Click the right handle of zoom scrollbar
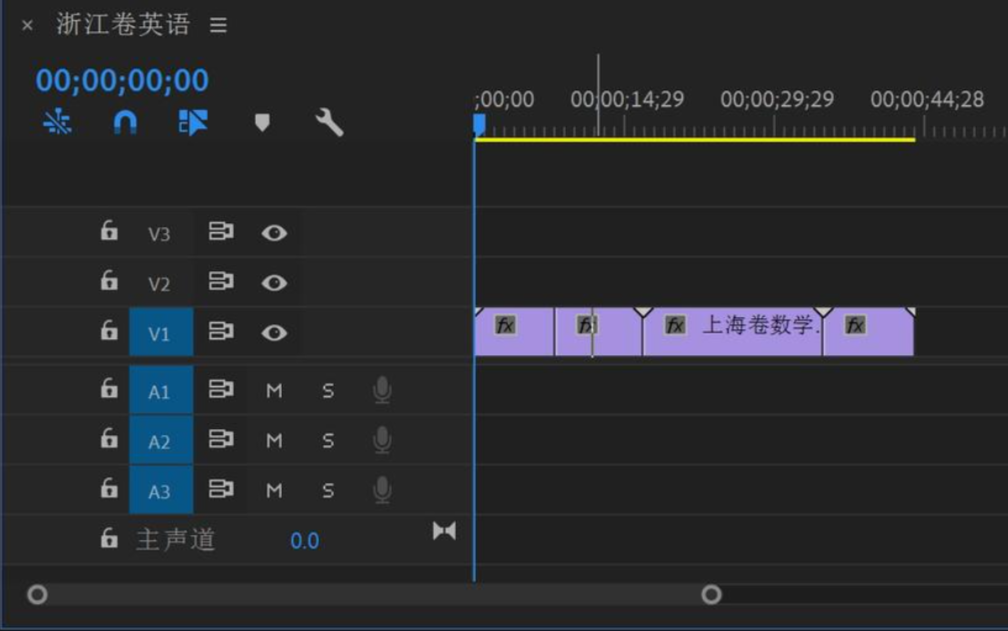 click(711, 595)
